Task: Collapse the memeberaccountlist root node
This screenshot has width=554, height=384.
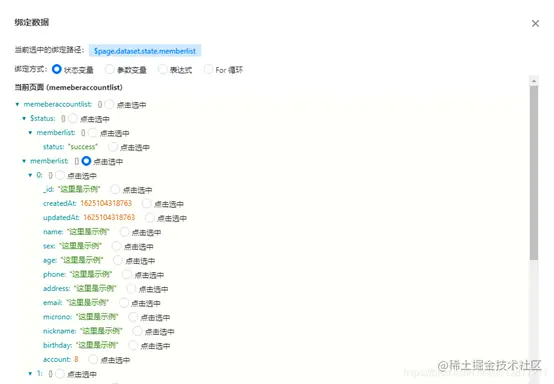Action: (17, 104)
